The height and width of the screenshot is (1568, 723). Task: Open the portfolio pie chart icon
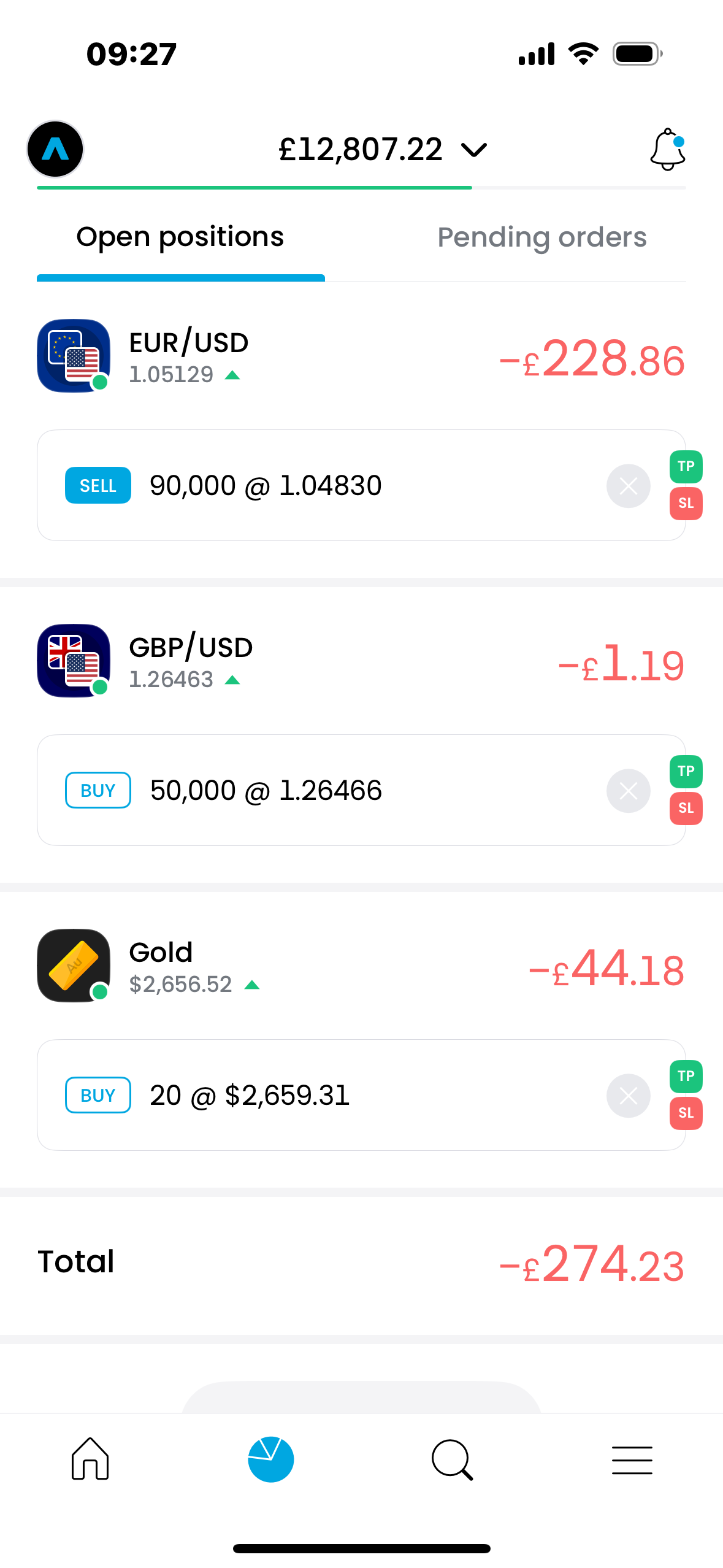[x=270, y=1459]
